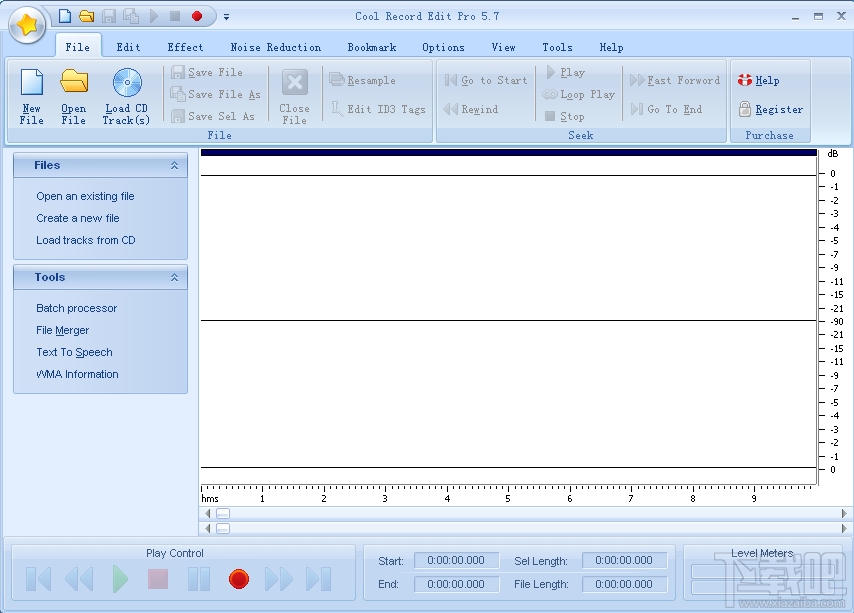Collapse the Tools panel
854x613 pixels.
click(x=174, y=278)
